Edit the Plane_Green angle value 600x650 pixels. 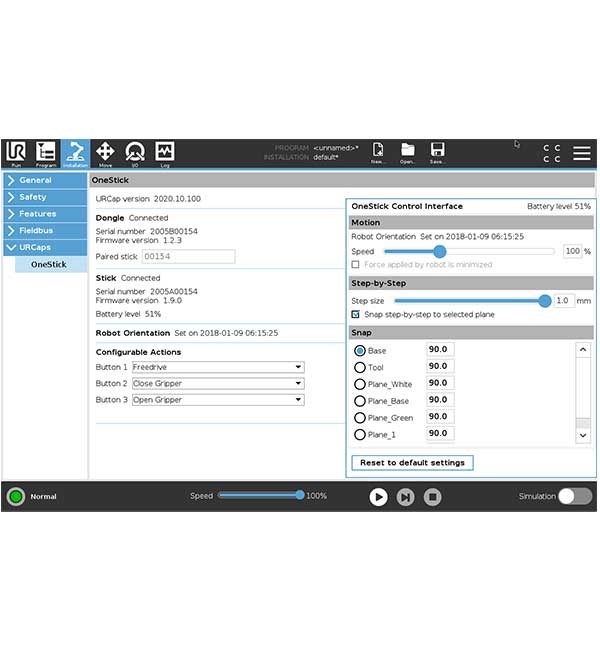pos(440,417)
